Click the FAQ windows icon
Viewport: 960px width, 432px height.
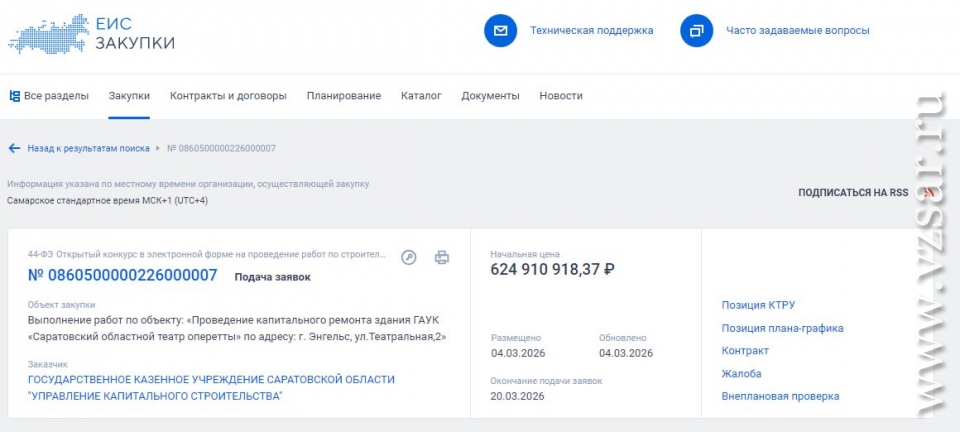pyautogui.click(x=696, y=31)
